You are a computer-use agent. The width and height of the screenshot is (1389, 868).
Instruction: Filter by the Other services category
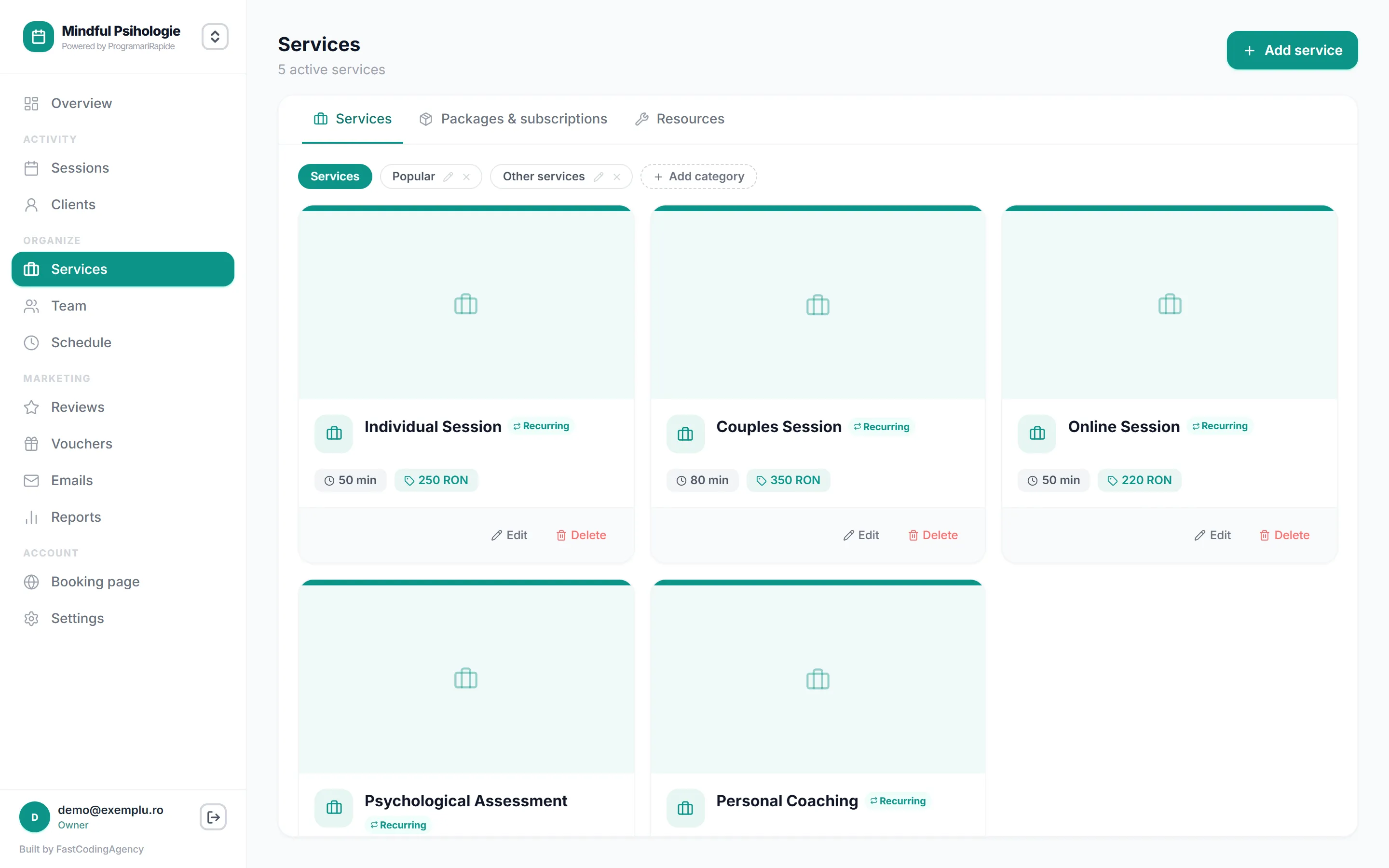tap(544, 176)
